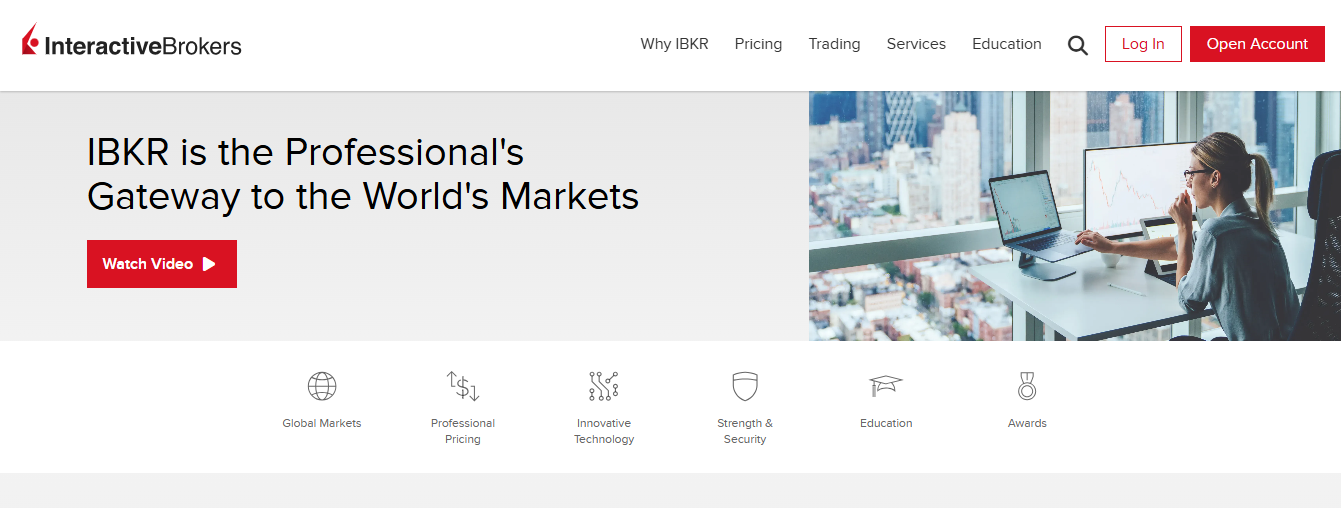Click the Innovative Technology text label
Screen dimensions: 1341x508
(x=604, y=431)
